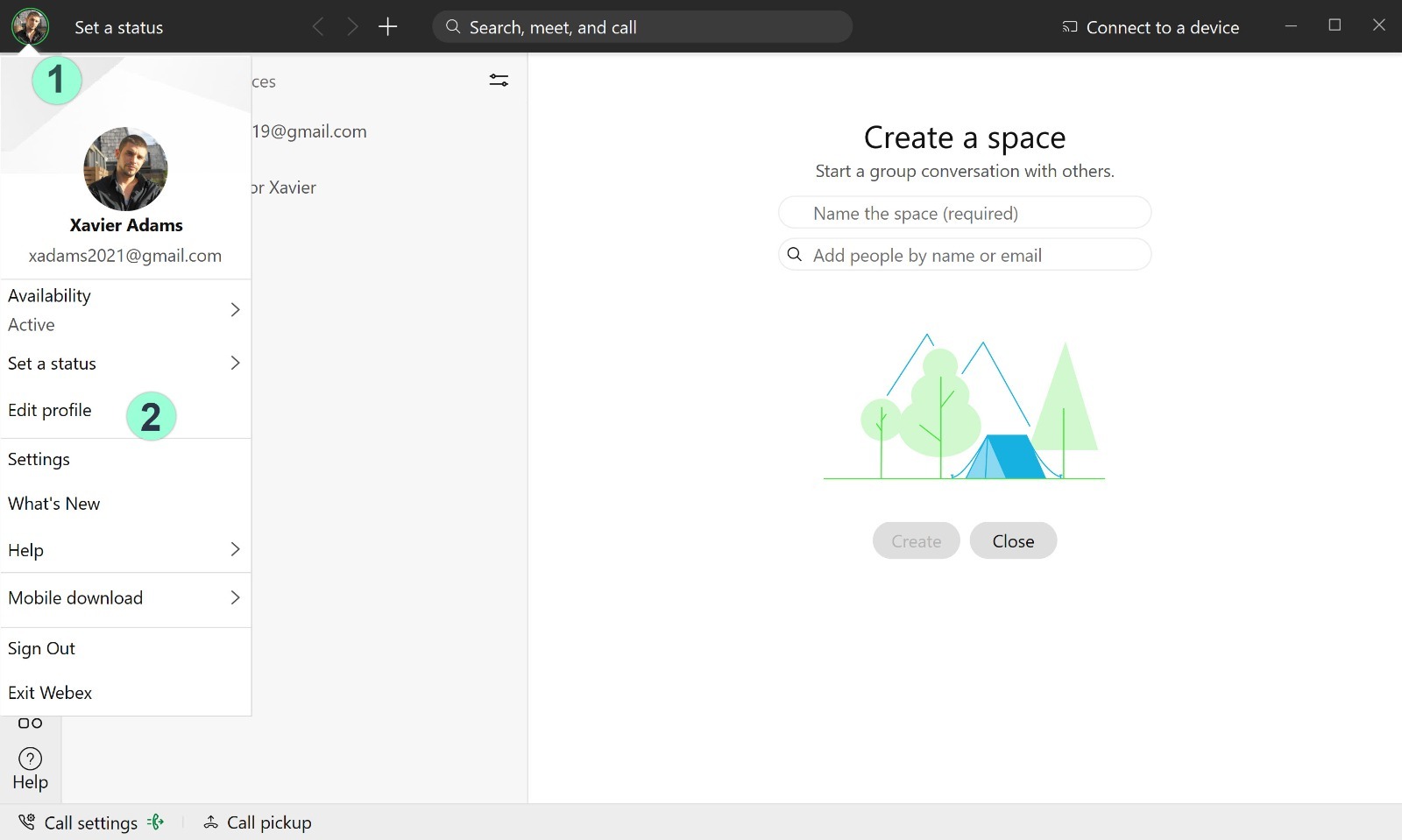This screenshot has height=840, width=1402.
Task: Open the Set a status menu item
Action: click(x=126, y=364)
